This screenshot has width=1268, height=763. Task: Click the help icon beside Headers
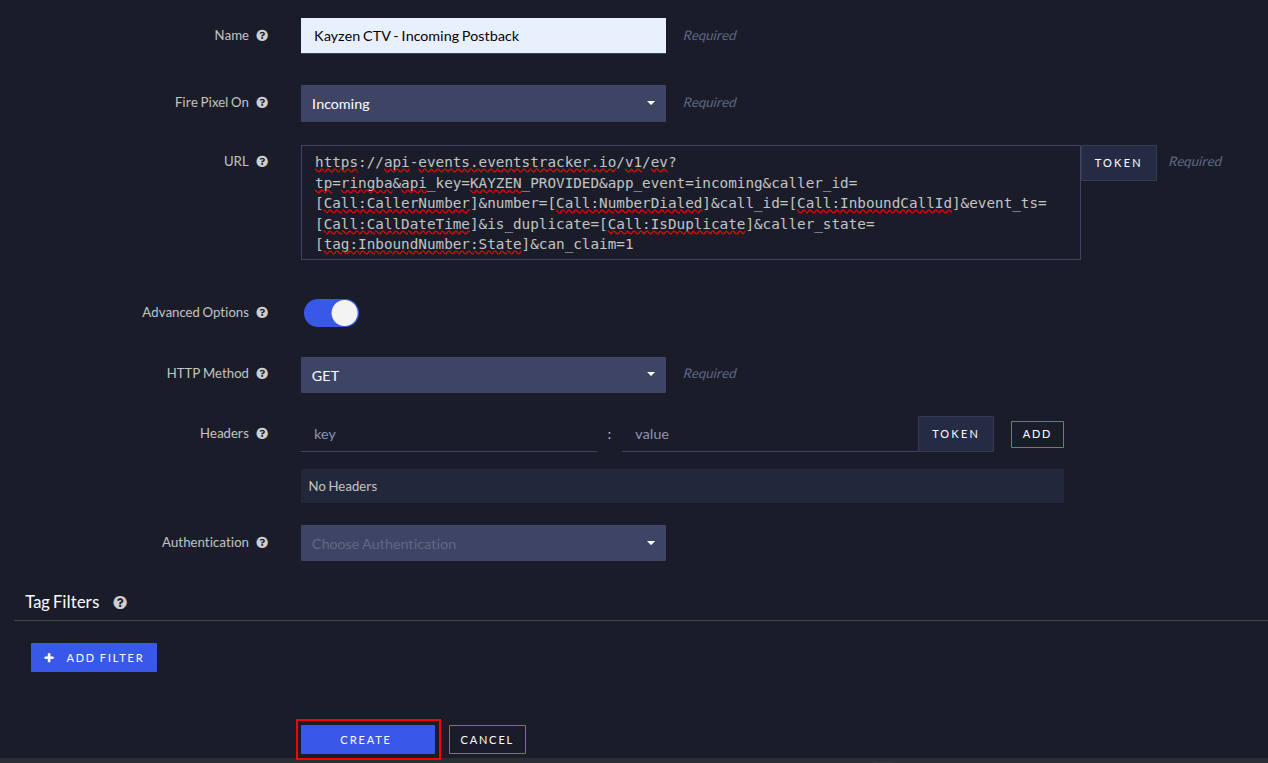[262, 434]
